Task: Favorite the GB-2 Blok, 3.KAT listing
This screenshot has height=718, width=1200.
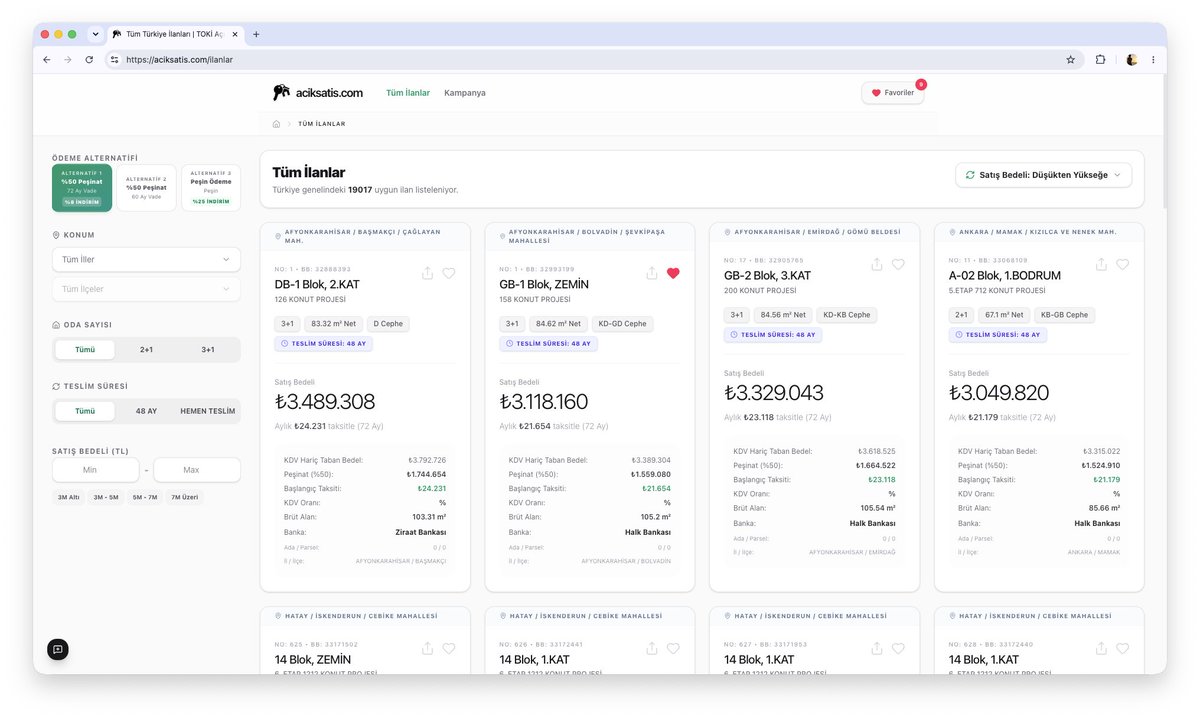Action: (x=898, y=264)
